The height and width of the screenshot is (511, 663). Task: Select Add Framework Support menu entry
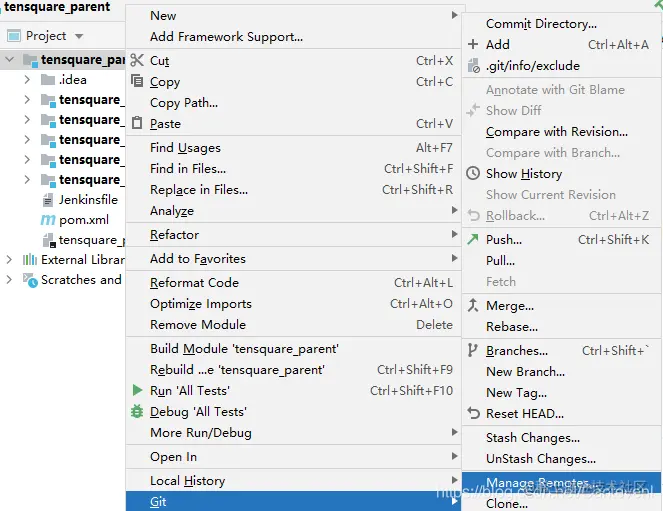coord(293,37)
